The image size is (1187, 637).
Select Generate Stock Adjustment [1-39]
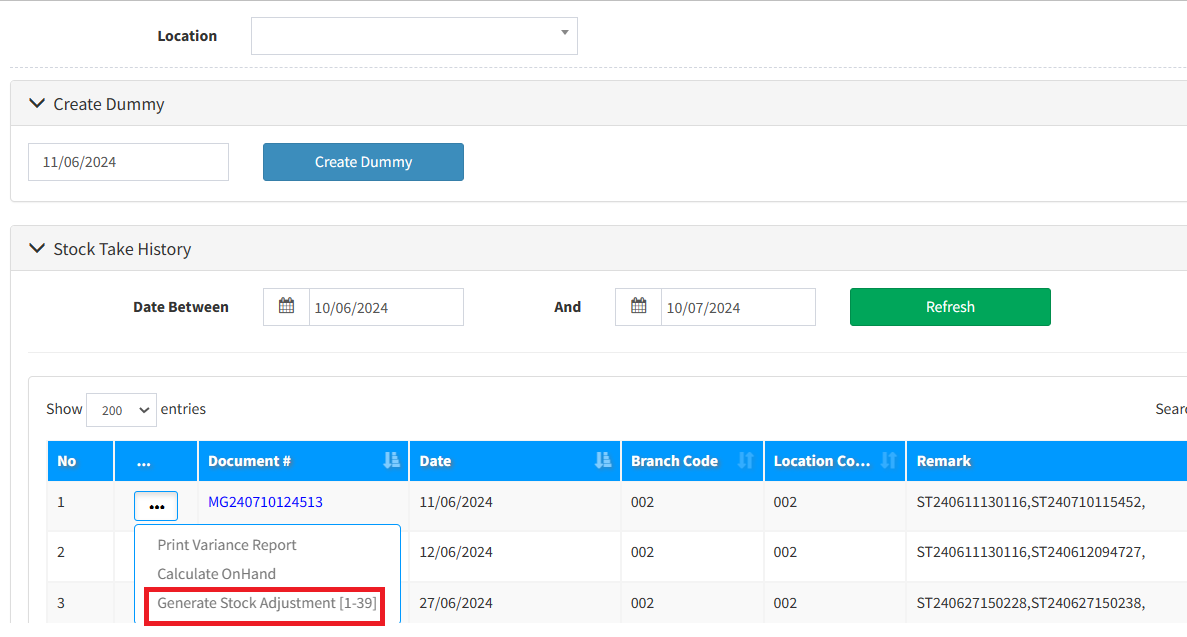pos(266,604)
